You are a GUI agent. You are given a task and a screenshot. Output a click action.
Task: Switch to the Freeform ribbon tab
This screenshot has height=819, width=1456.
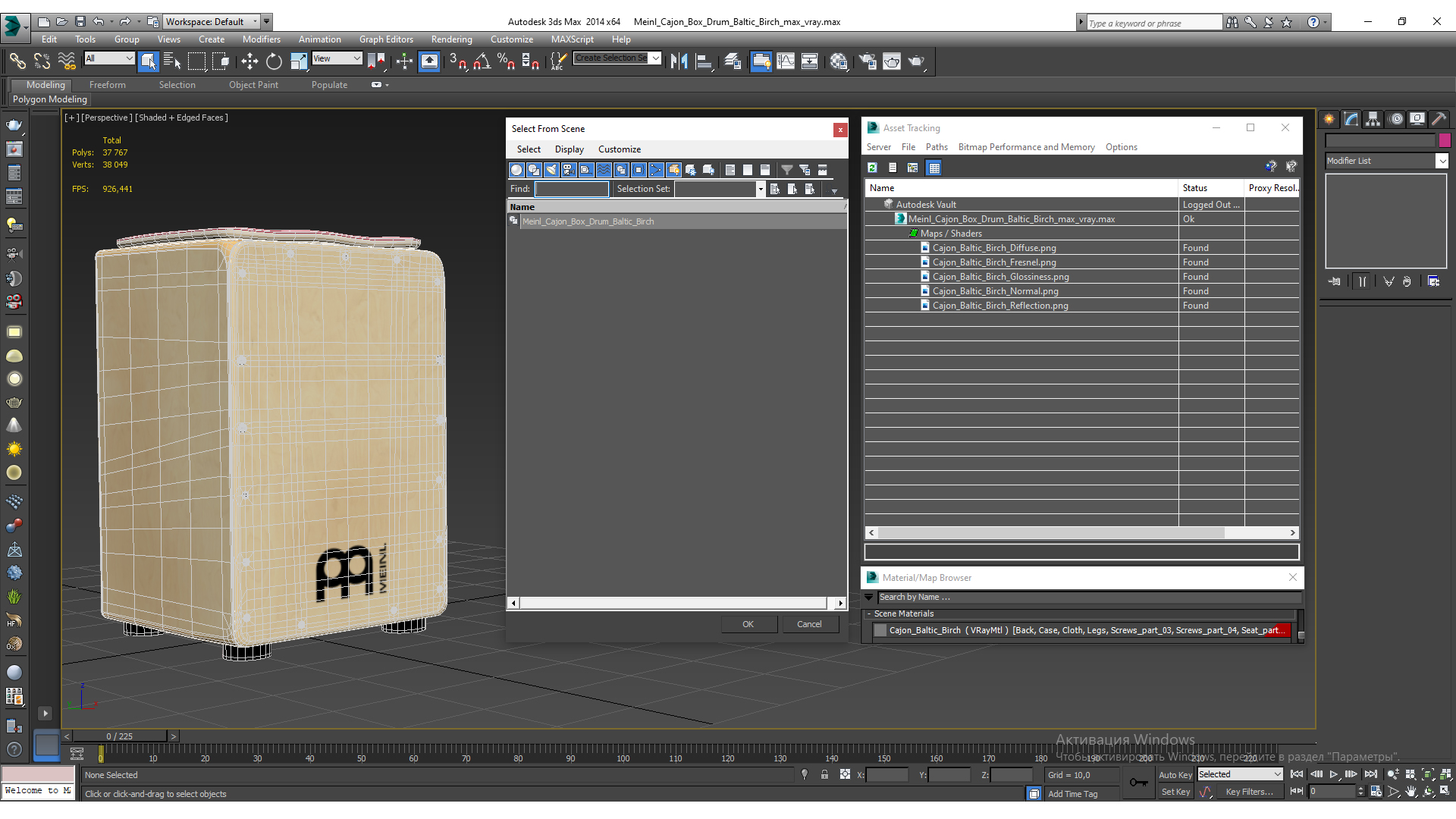pos(107,85)
